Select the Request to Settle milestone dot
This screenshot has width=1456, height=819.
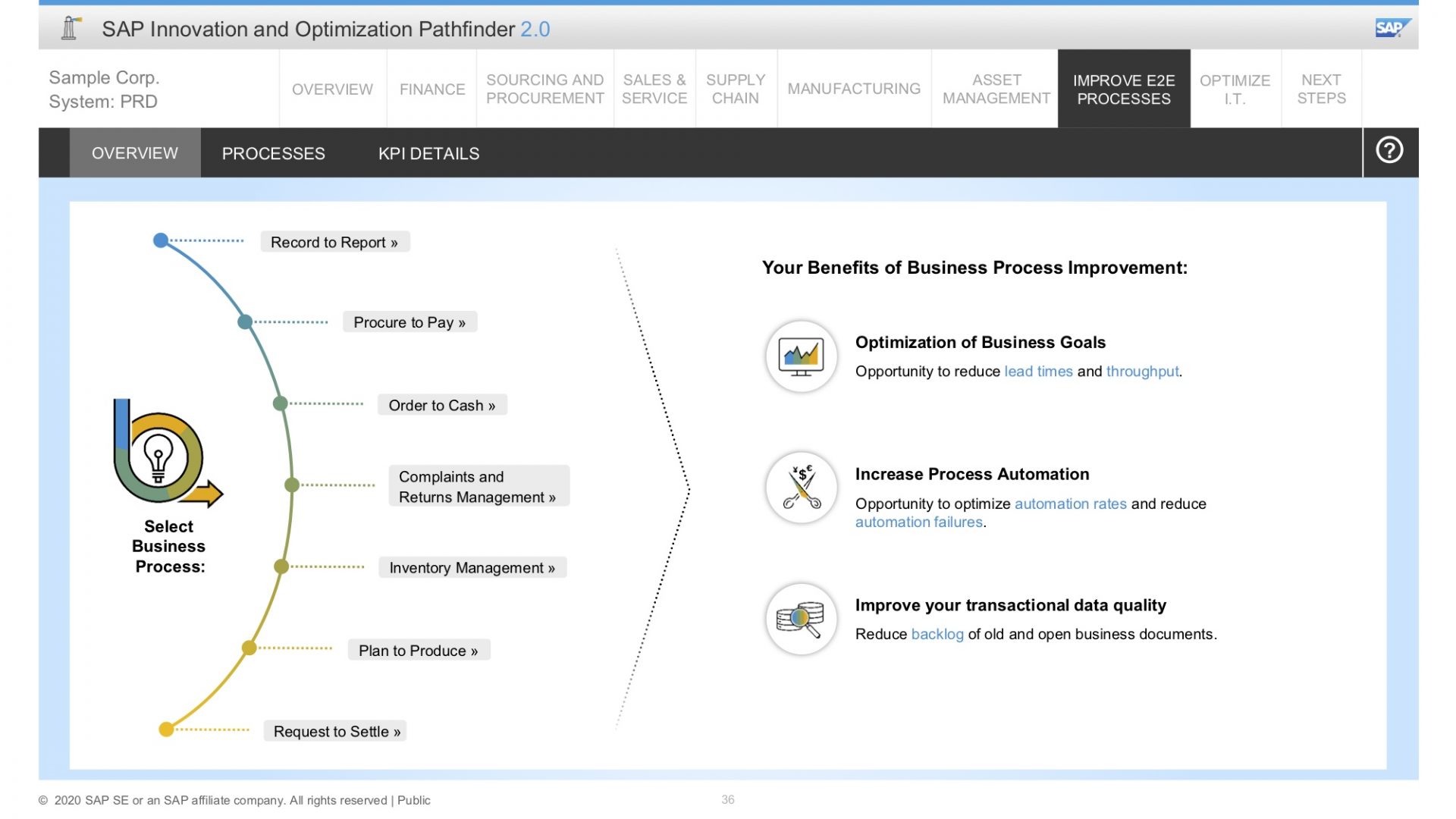(x=165, y=730)
